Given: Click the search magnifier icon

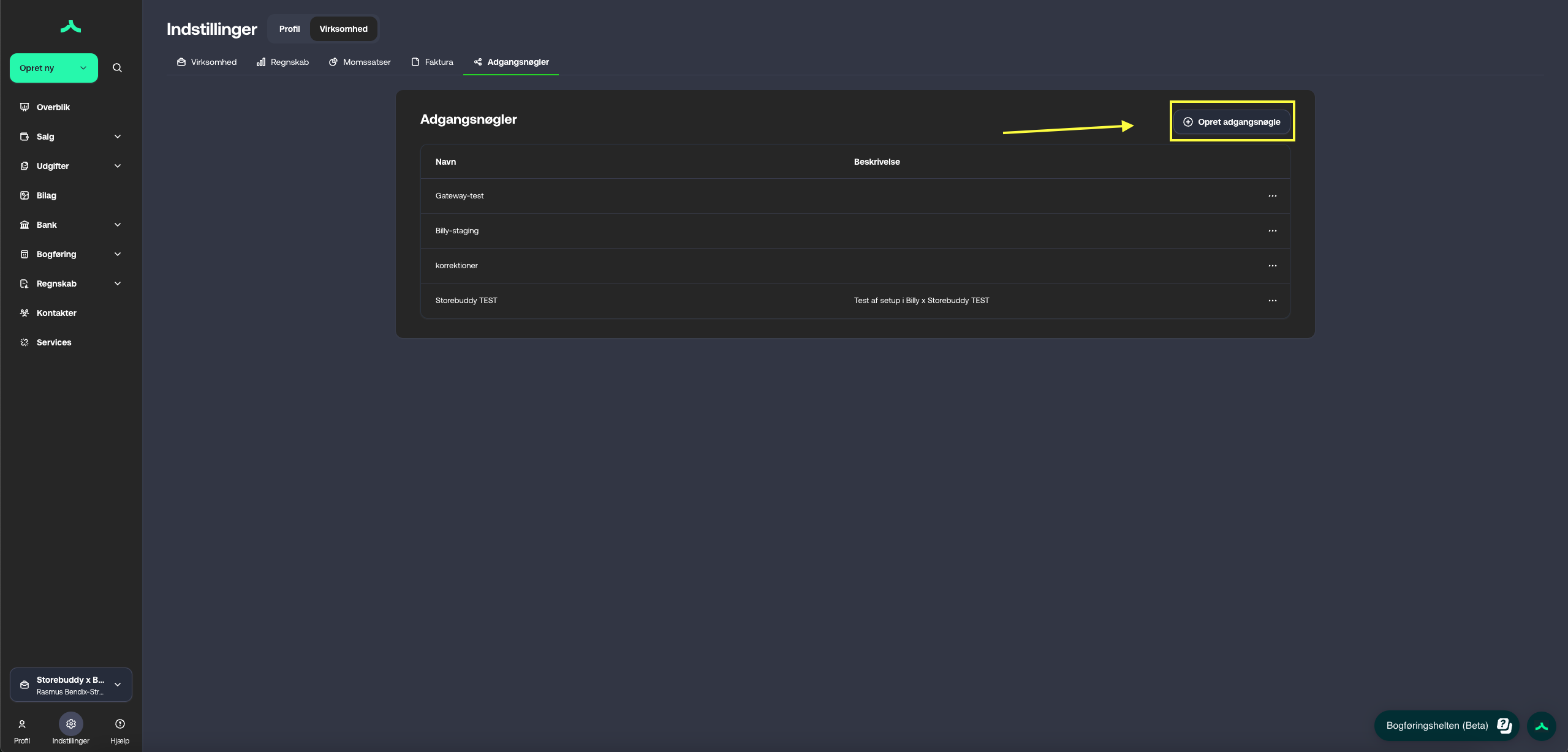Looking at the screenshot, I should 117,68.
